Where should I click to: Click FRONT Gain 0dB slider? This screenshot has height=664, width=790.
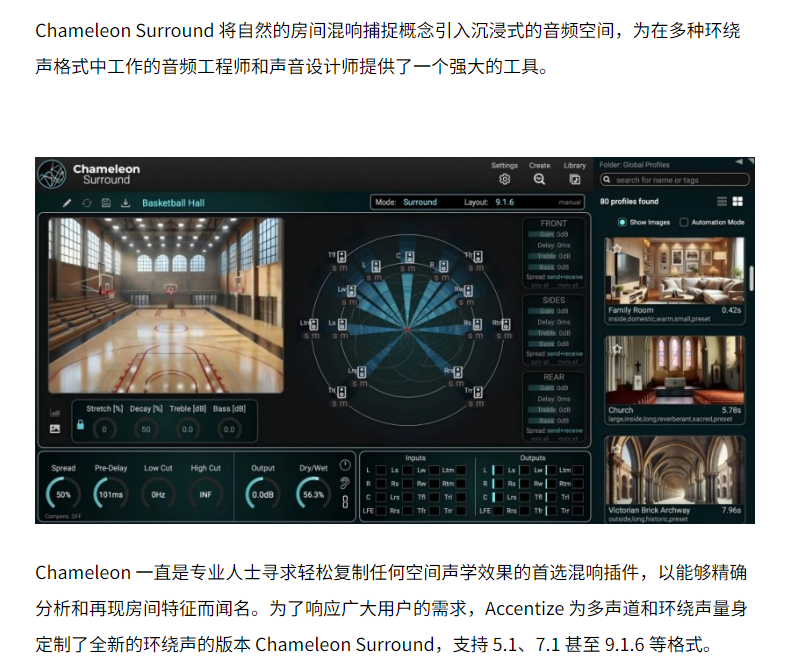click(549, 234)
